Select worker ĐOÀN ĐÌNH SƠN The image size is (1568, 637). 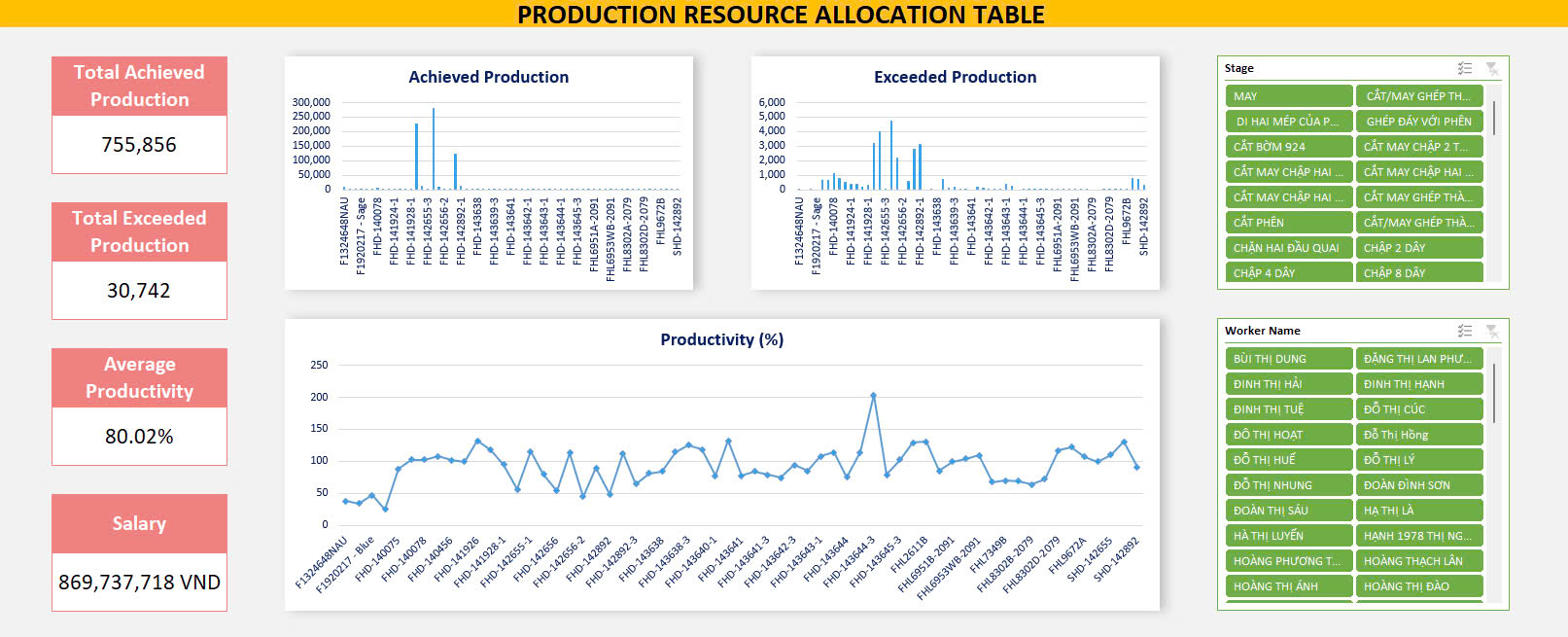point(1418,485)
